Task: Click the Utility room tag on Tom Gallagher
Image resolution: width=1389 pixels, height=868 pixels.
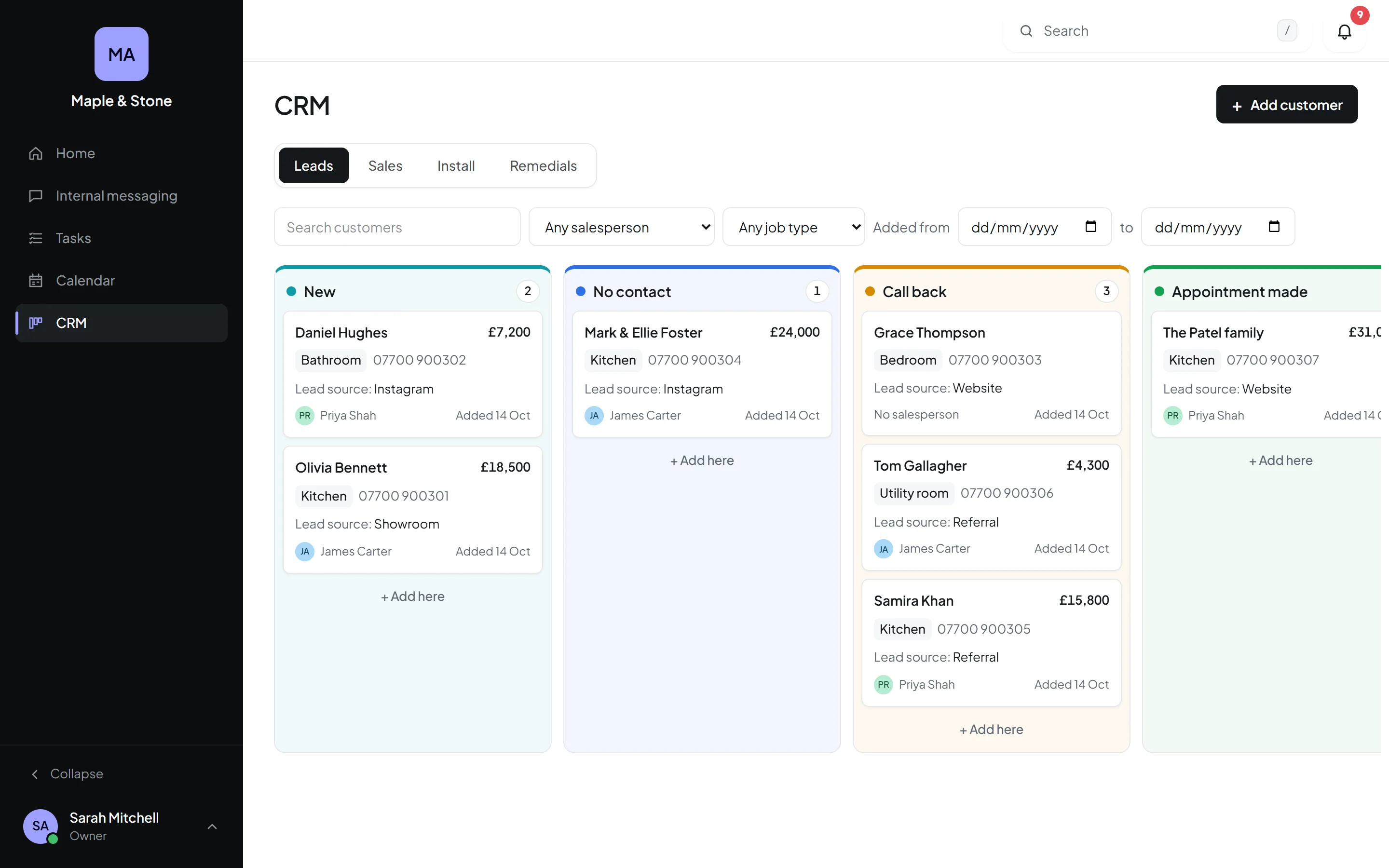Action: pos(914,493)
